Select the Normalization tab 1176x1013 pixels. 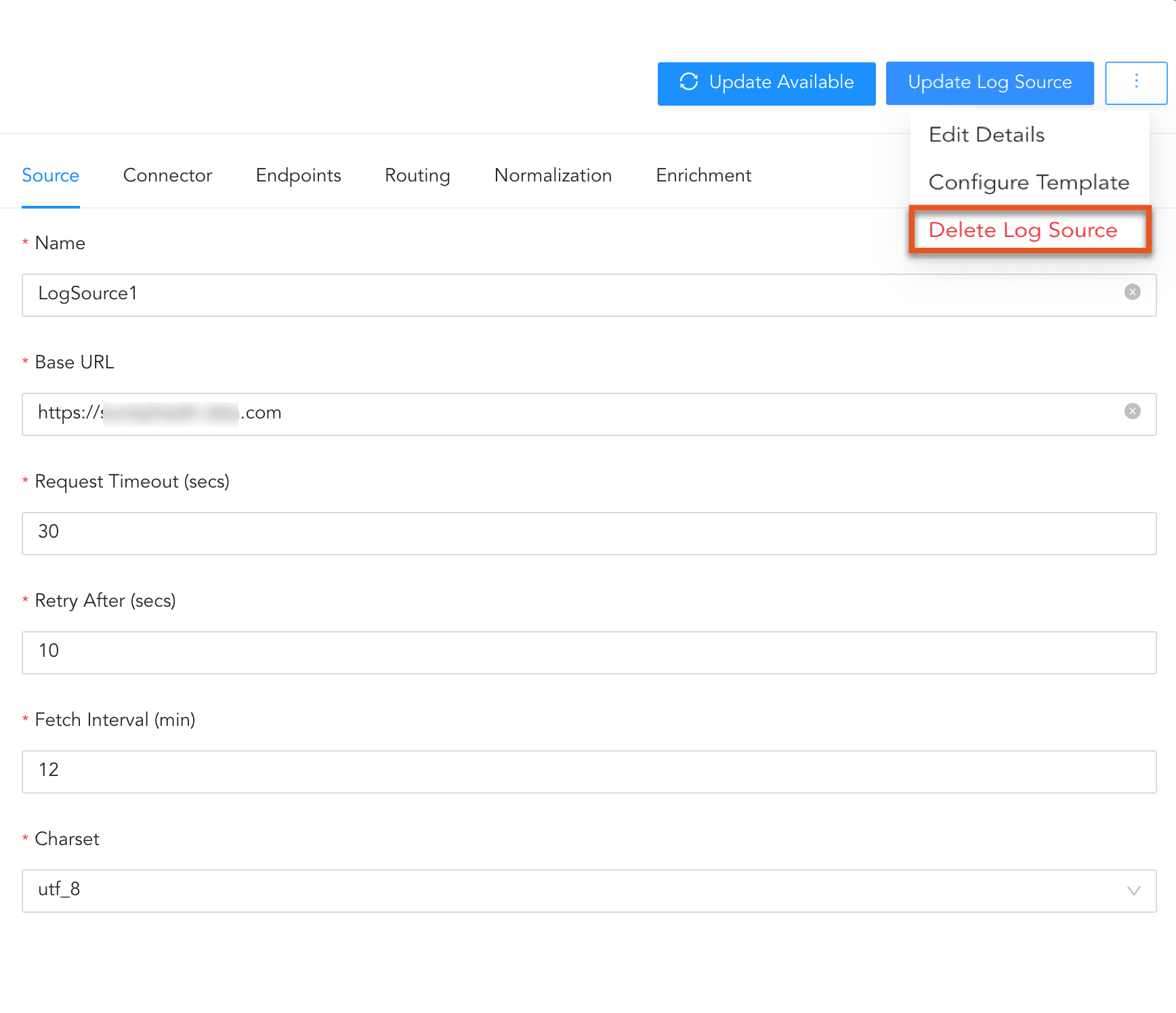coord(553,175)
